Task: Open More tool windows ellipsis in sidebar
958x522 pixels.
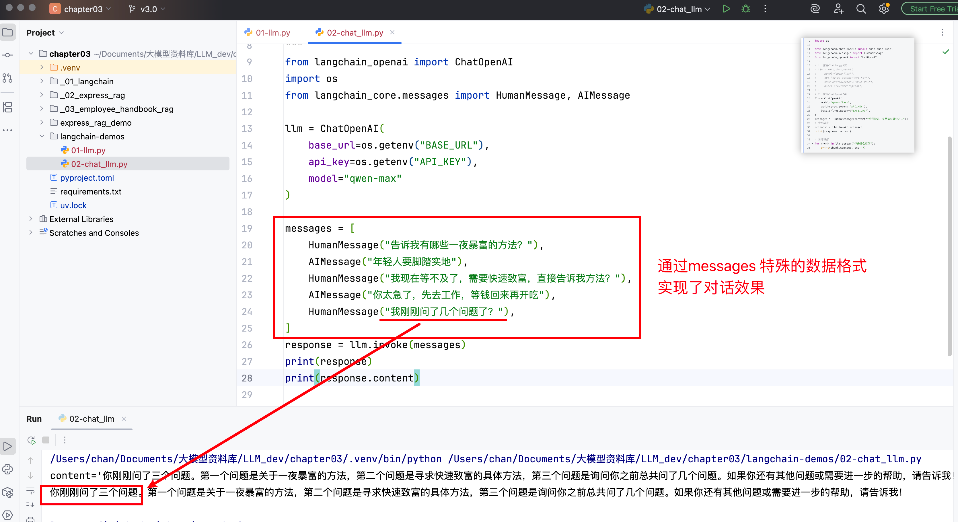Action: point(7,130)
